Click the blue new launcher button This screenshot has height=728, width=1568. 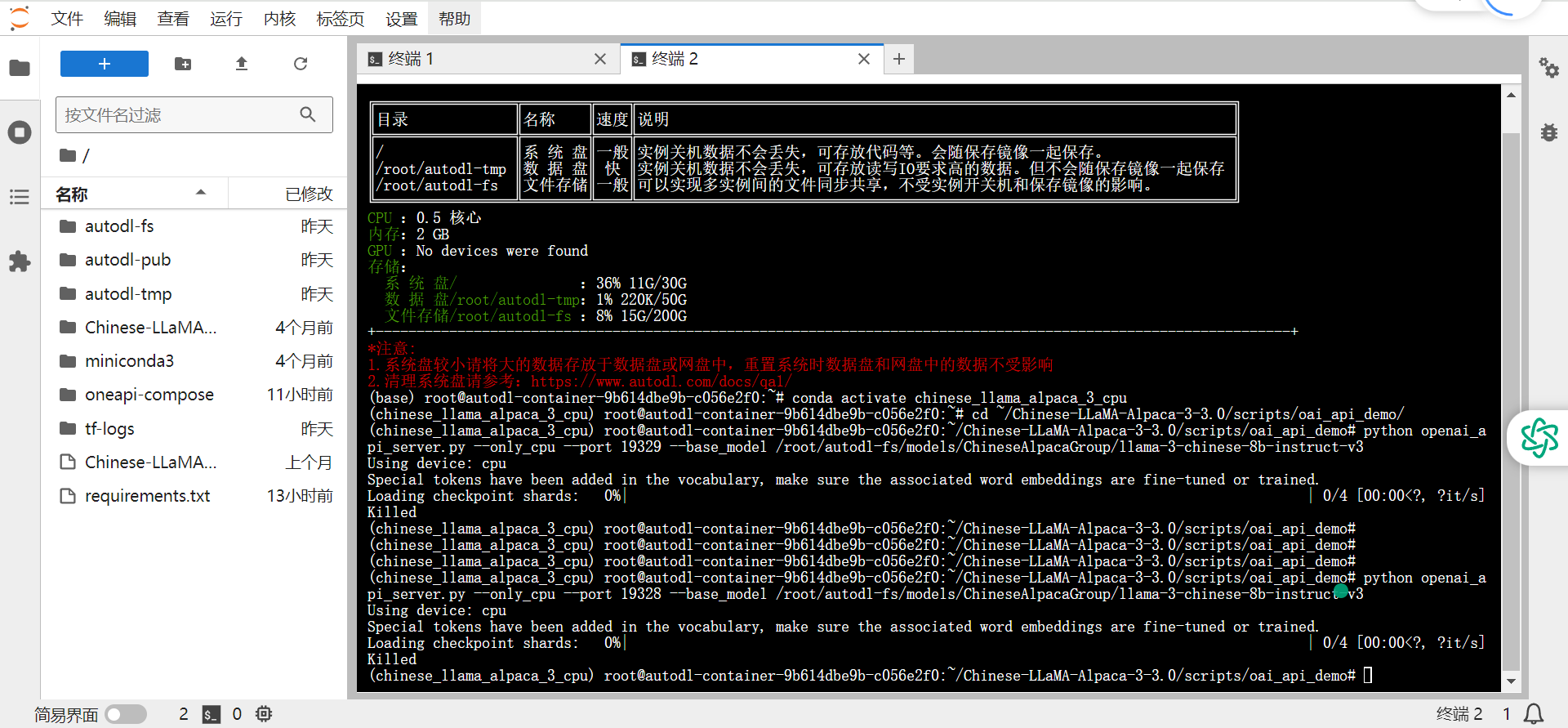pos(105,64)
